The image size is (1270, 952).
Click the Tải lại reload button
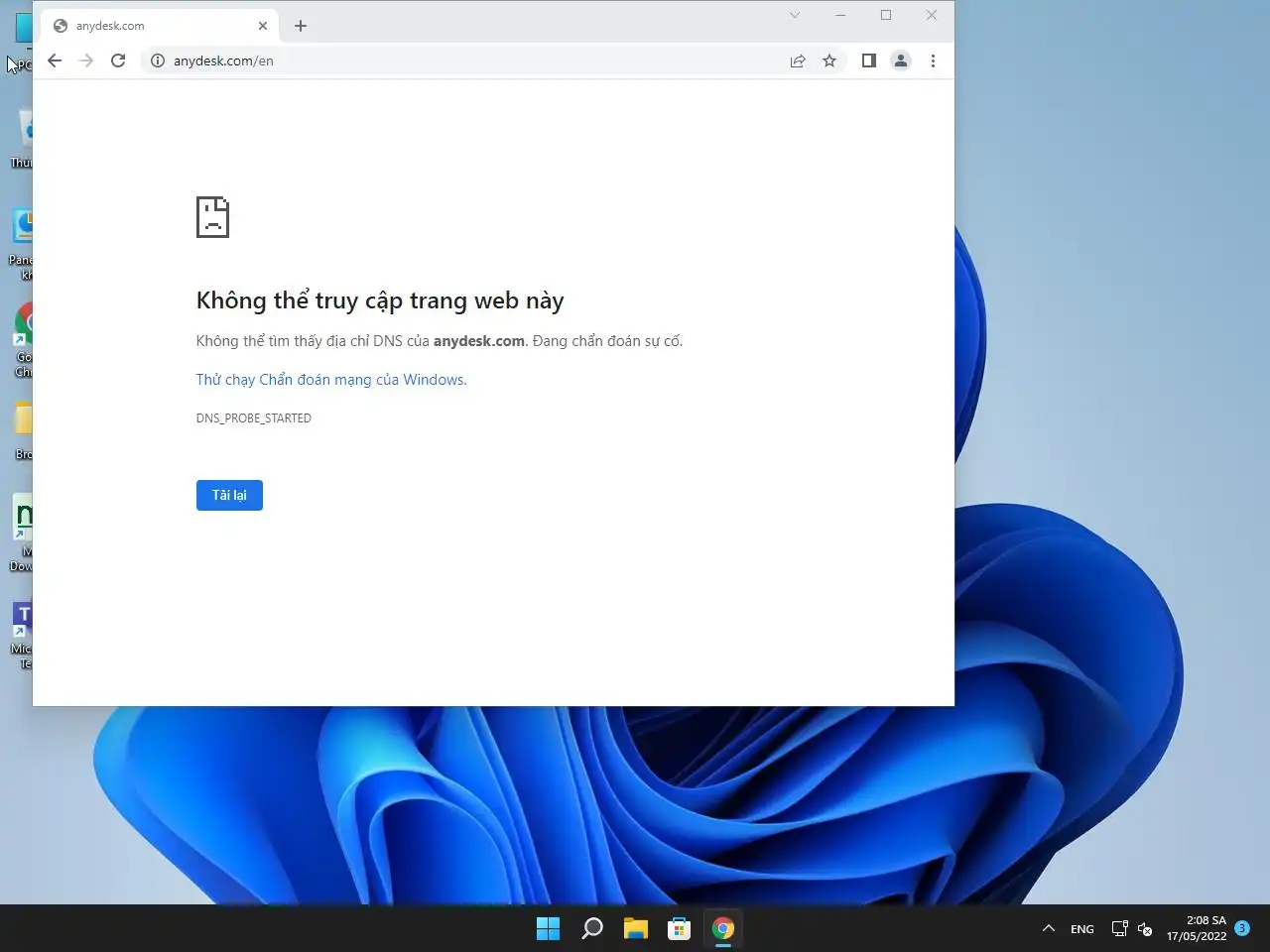coord(229,495)
